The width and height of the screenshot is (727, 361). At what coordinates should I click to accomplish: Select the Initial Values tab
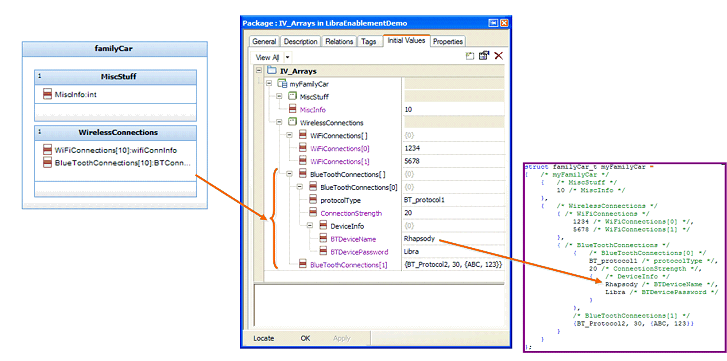pyautogui.click(x=406, y=40)
